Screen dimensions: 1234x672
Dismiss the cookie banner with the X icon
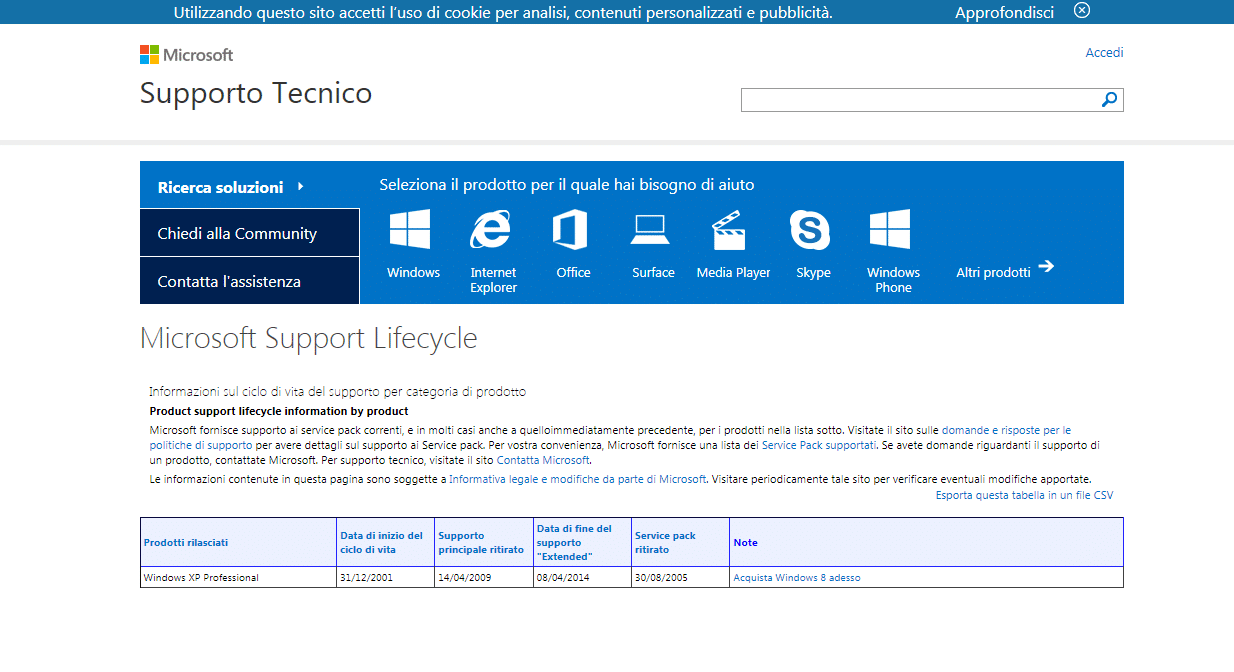(x=1082, y=10)
